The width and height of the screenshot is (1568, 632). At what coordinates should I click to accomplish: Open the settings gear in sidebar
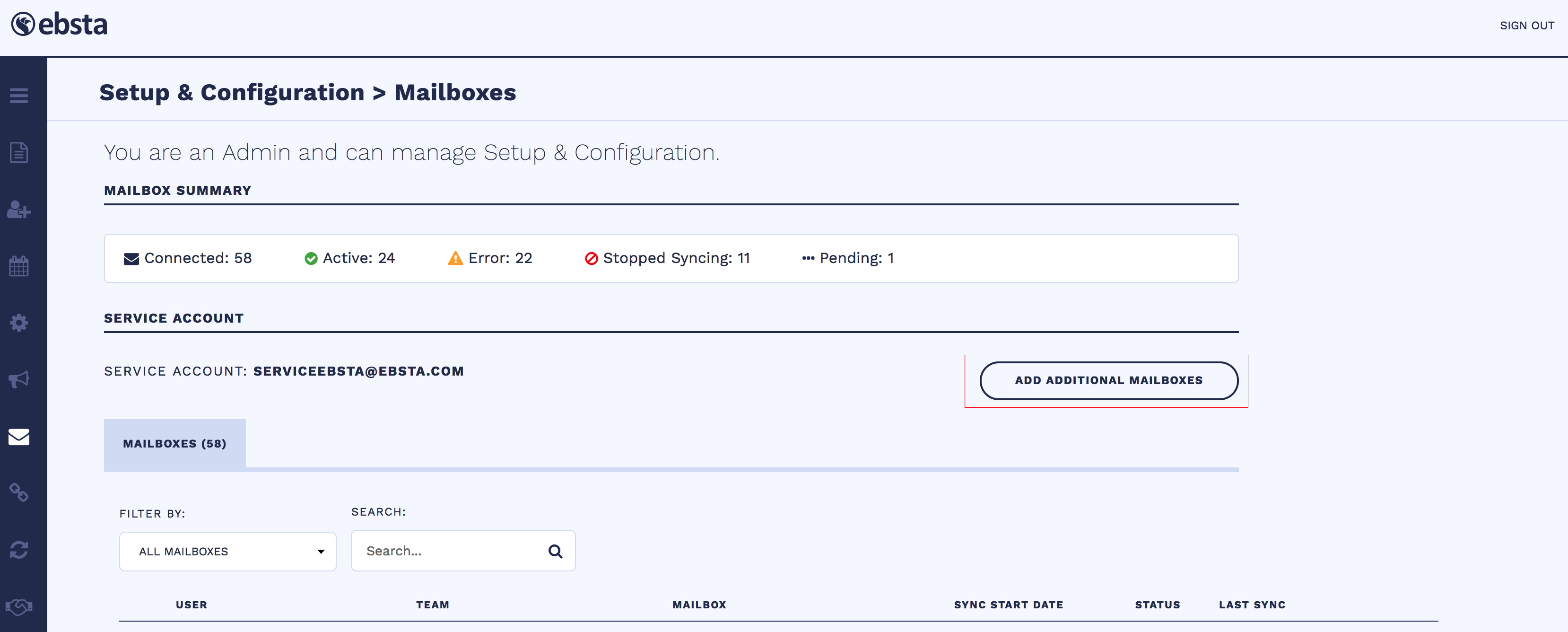tap(19, 323)
